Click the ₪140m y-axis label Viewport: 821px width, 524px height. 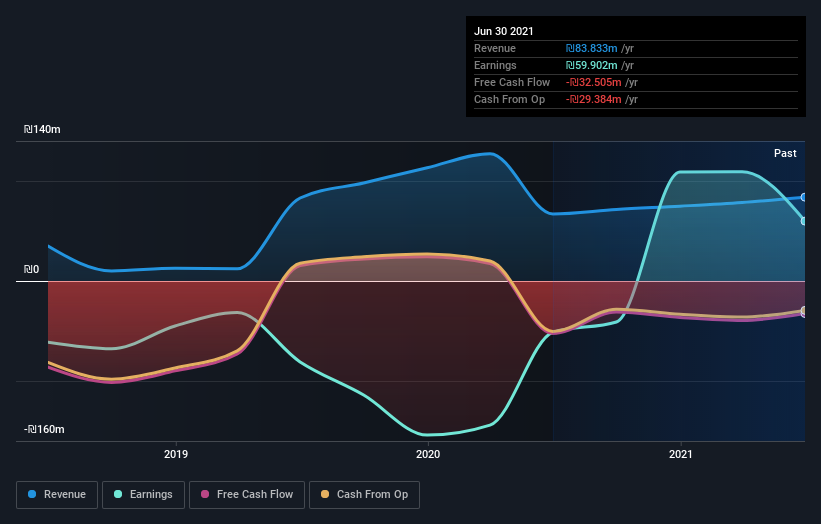42,129
